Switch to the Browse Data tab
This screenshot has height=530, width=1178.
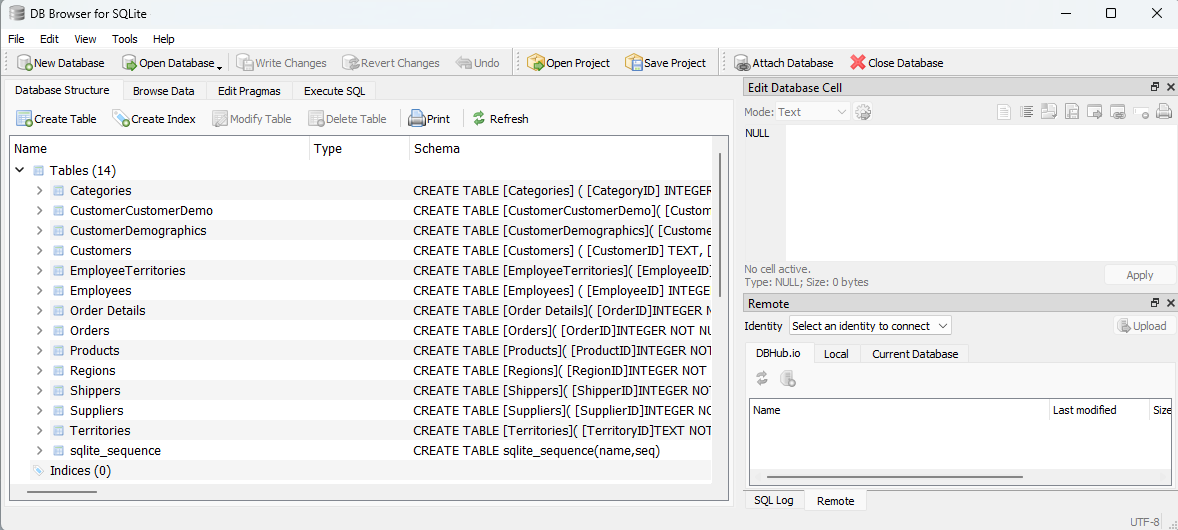[163, 91]
